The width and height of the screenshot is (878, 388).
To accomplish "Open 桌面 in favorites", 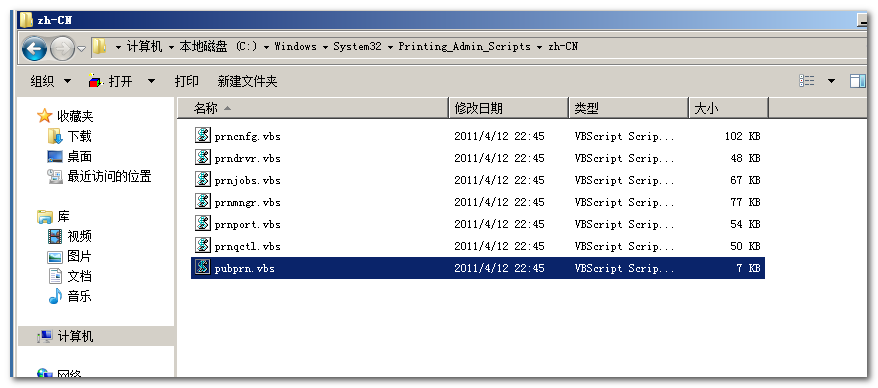I will [x=79, y=157].
